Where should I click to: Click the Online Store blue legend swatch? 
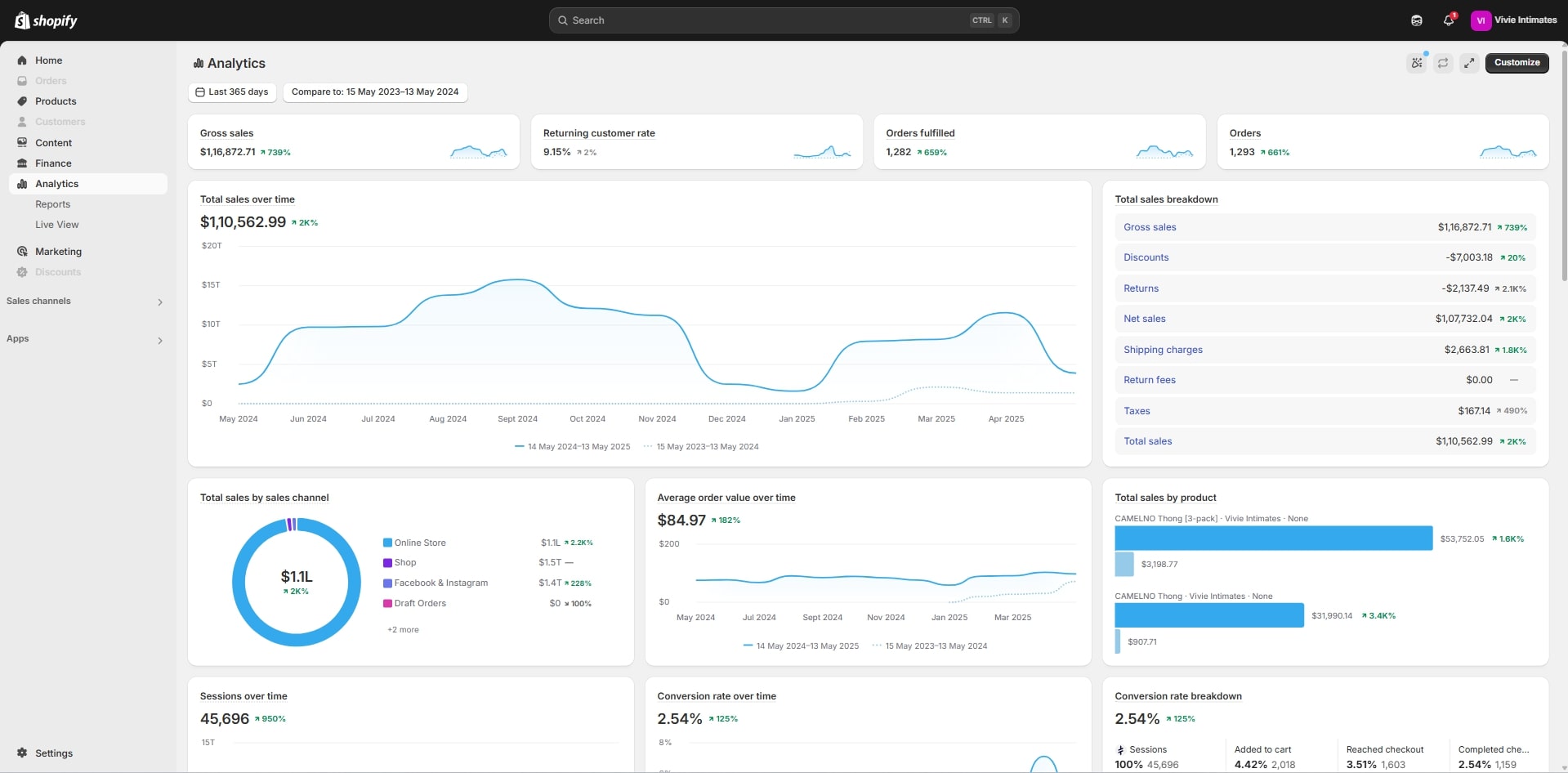[x=387, y=543]
